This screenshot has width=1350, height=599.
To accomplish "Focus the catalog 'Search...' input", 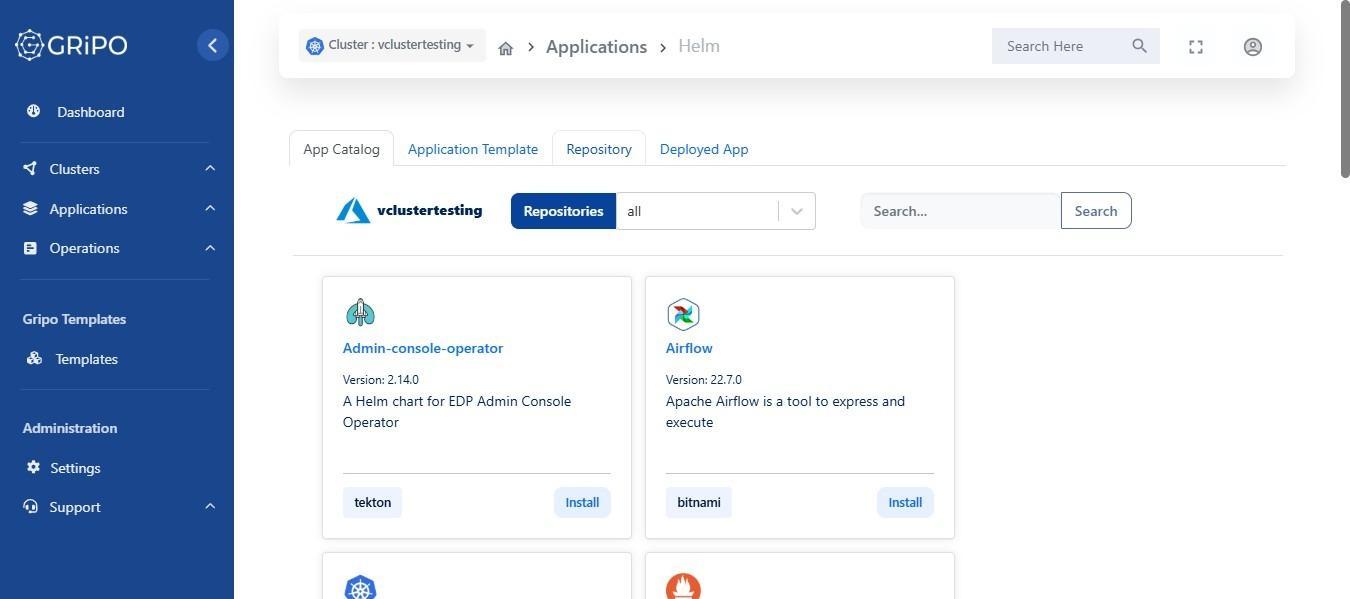I will 960,211.
